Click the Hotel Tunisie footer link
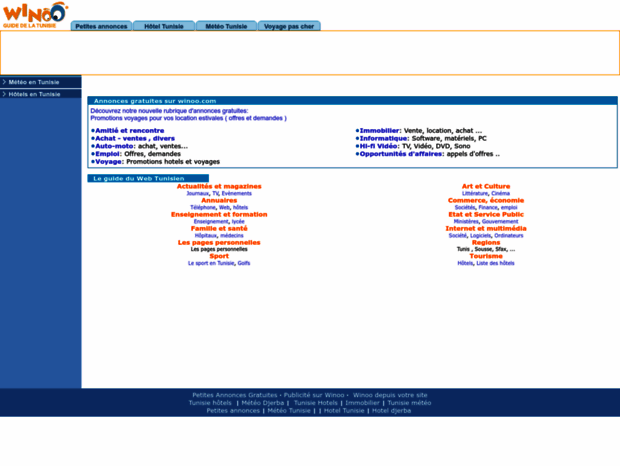Image resolution: width=620 pixels, height=466 pixels. (x=344, y=411)
